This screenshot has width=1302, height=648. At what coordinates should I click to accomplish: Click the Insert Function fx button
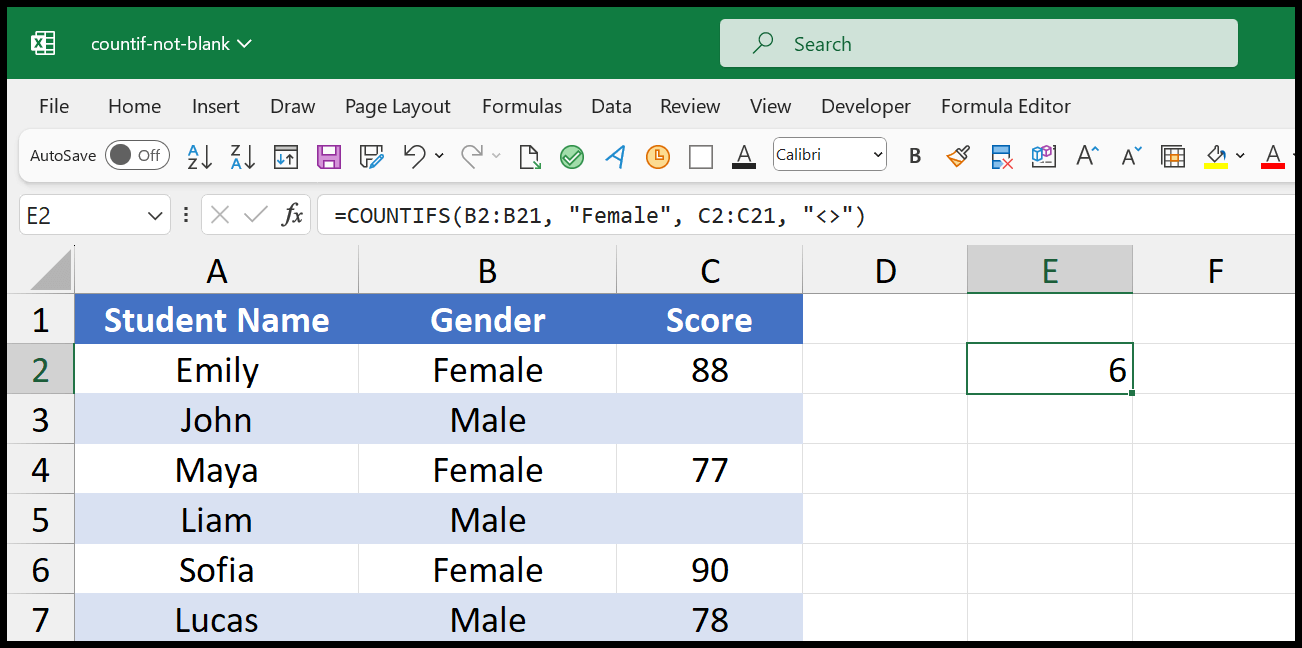(x=293, y=214)
